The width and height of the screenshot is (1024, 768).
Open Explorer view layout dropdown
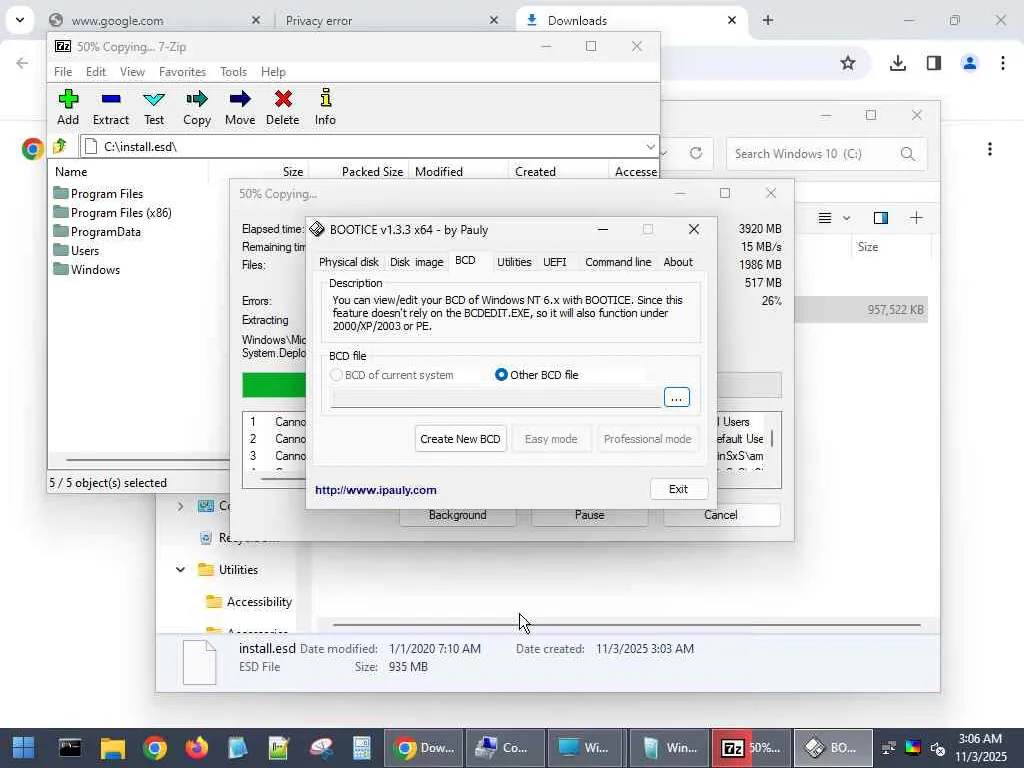tap(846, 218)
